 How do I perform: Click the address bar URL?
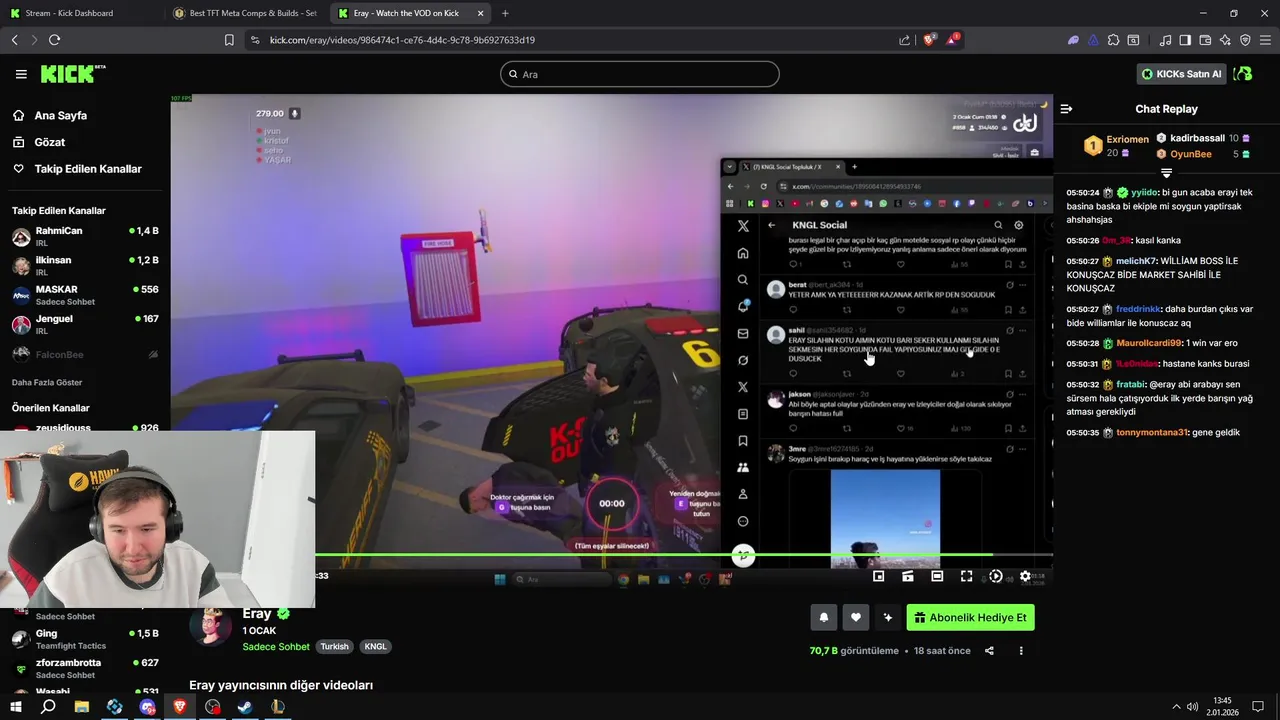(402, 40)
